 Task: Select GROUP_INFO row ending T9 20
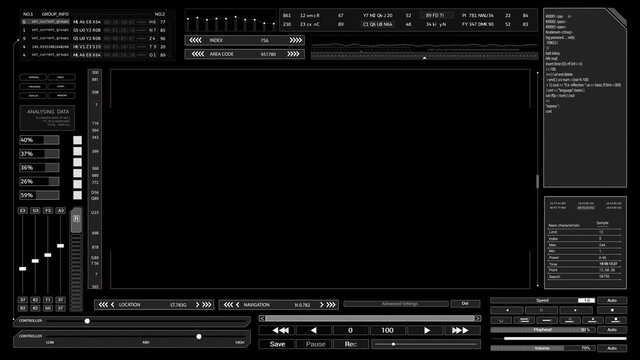[x=94, y=47]
